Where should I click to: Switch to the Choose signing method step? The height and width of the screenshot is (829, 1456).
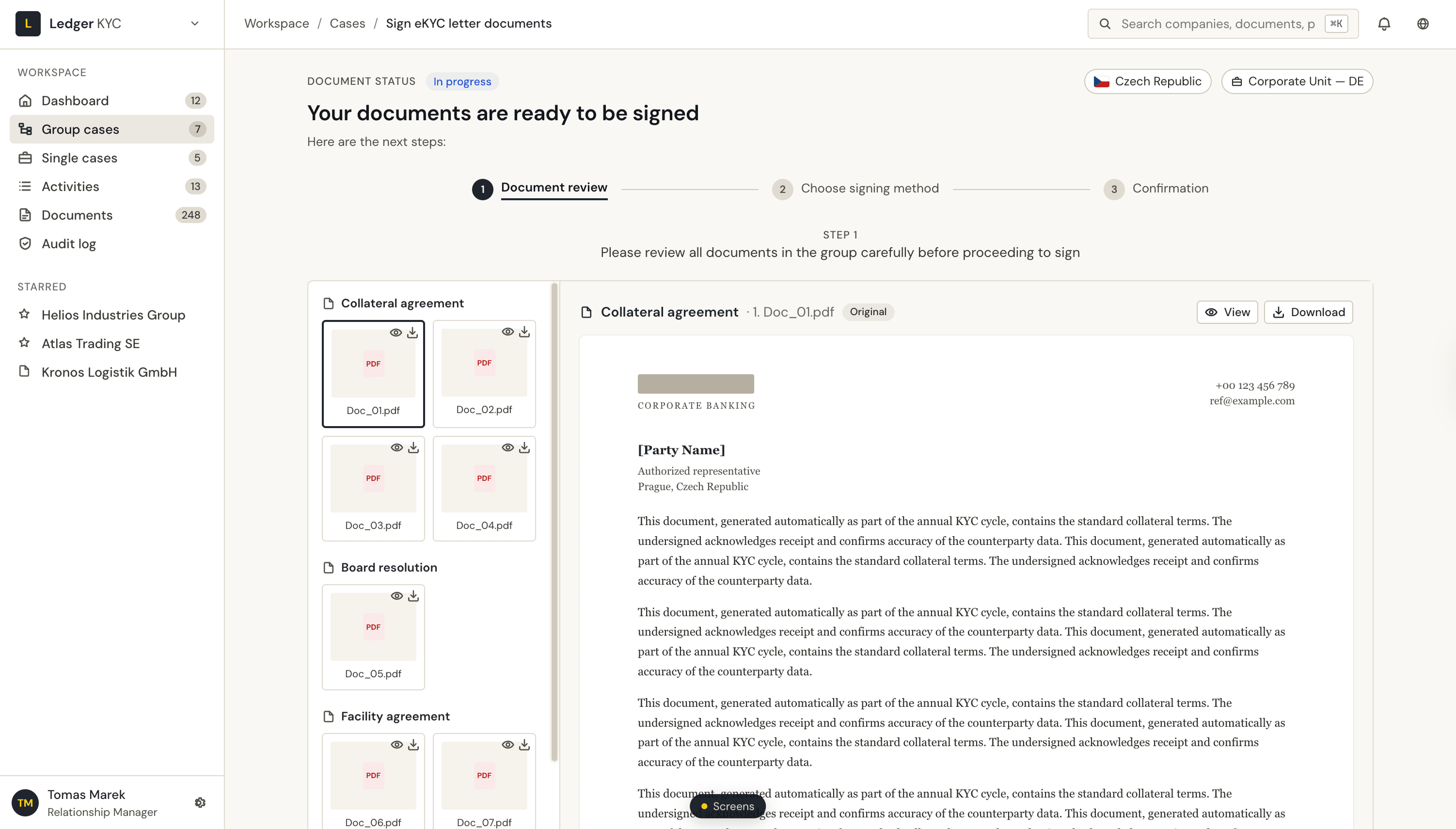[869, 188]
